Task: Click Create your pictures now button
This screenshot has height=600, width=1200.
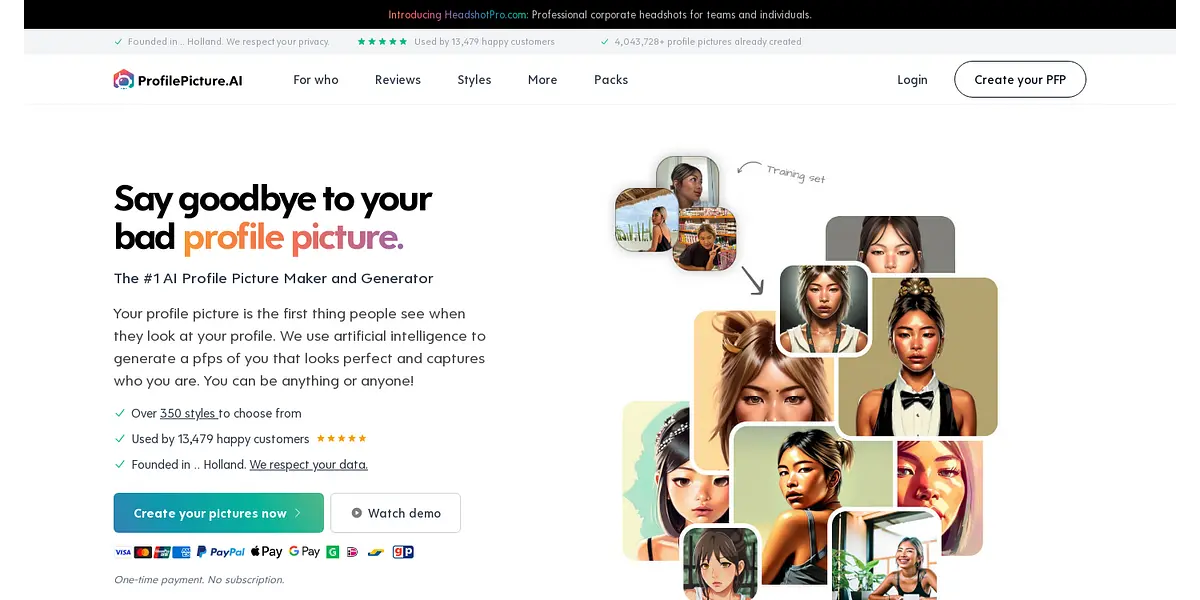Action: 218,513
